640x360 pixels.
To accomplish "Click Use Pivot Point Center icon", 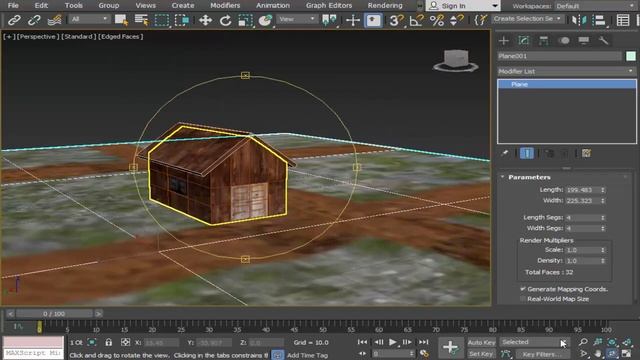I will (x=329, y=20).
